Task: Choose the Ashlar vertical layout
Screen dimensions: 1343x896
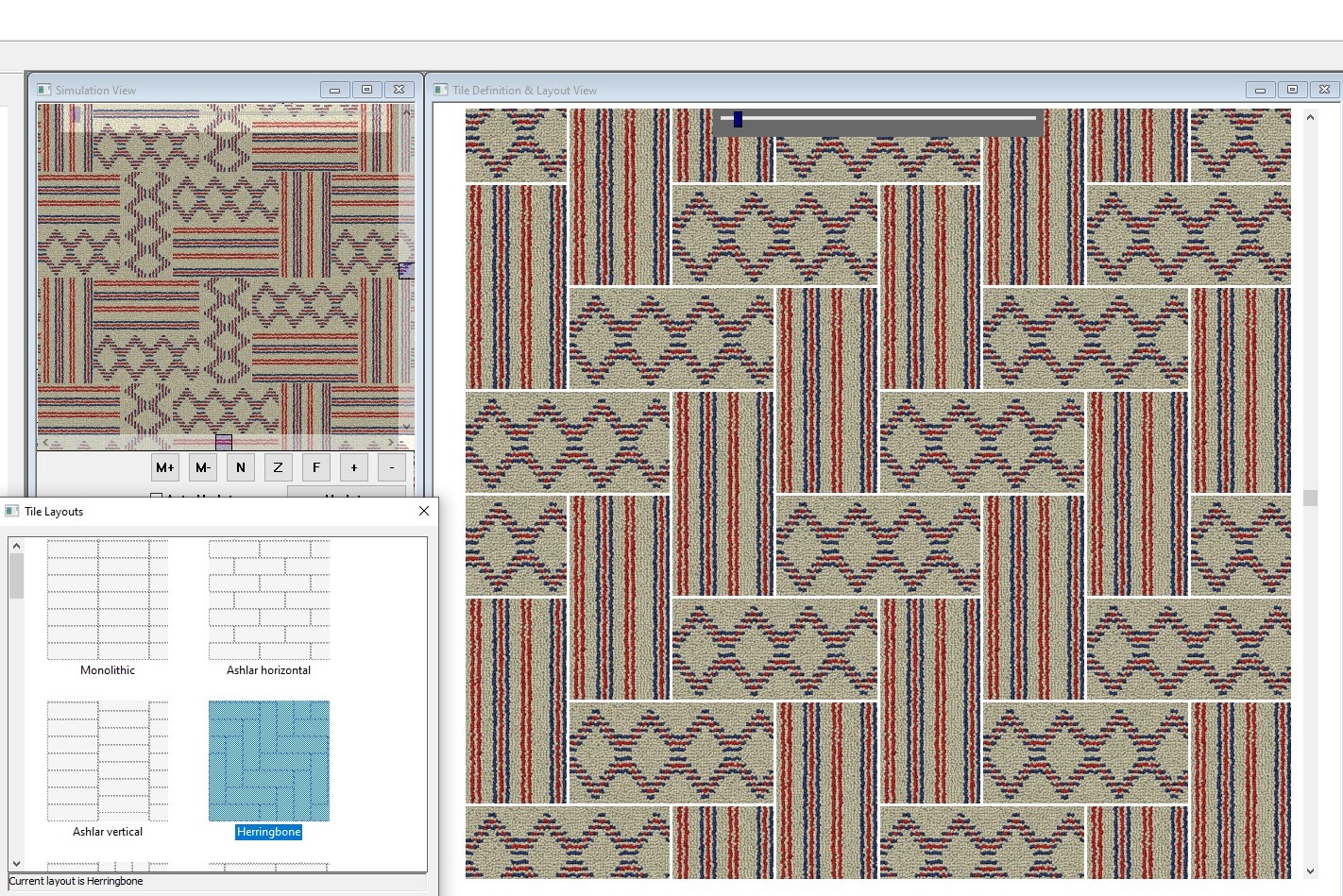Action: click(107, 761)
